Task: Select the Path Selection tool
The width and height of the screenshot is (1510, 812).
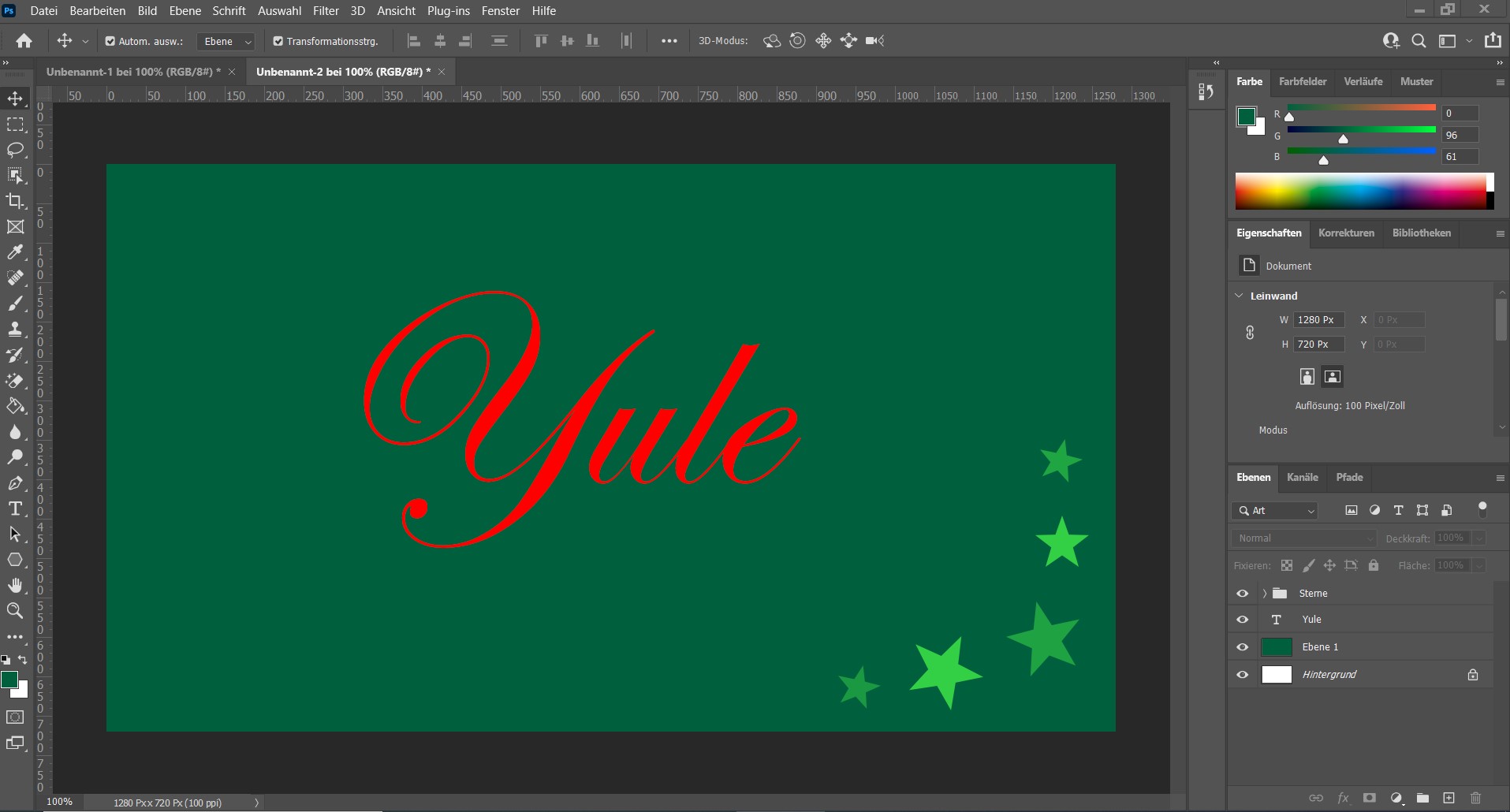Action: point(15,535)
